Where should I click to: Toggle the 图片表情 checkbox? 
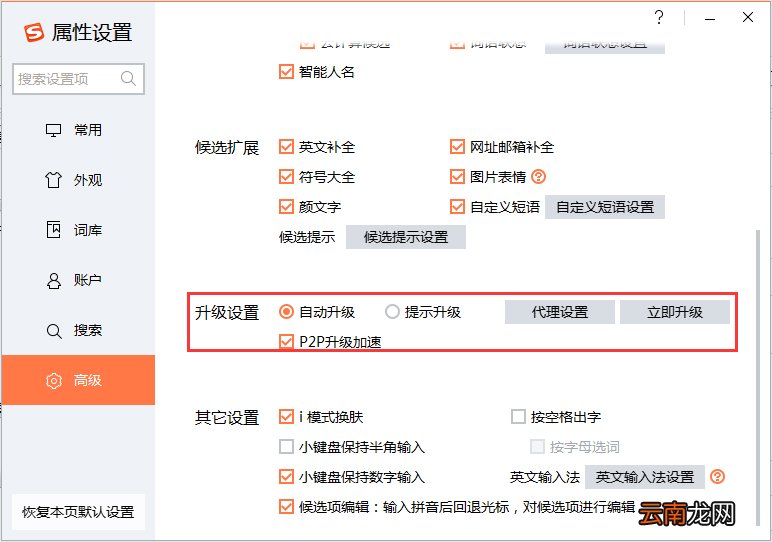(x=457, y=177)
